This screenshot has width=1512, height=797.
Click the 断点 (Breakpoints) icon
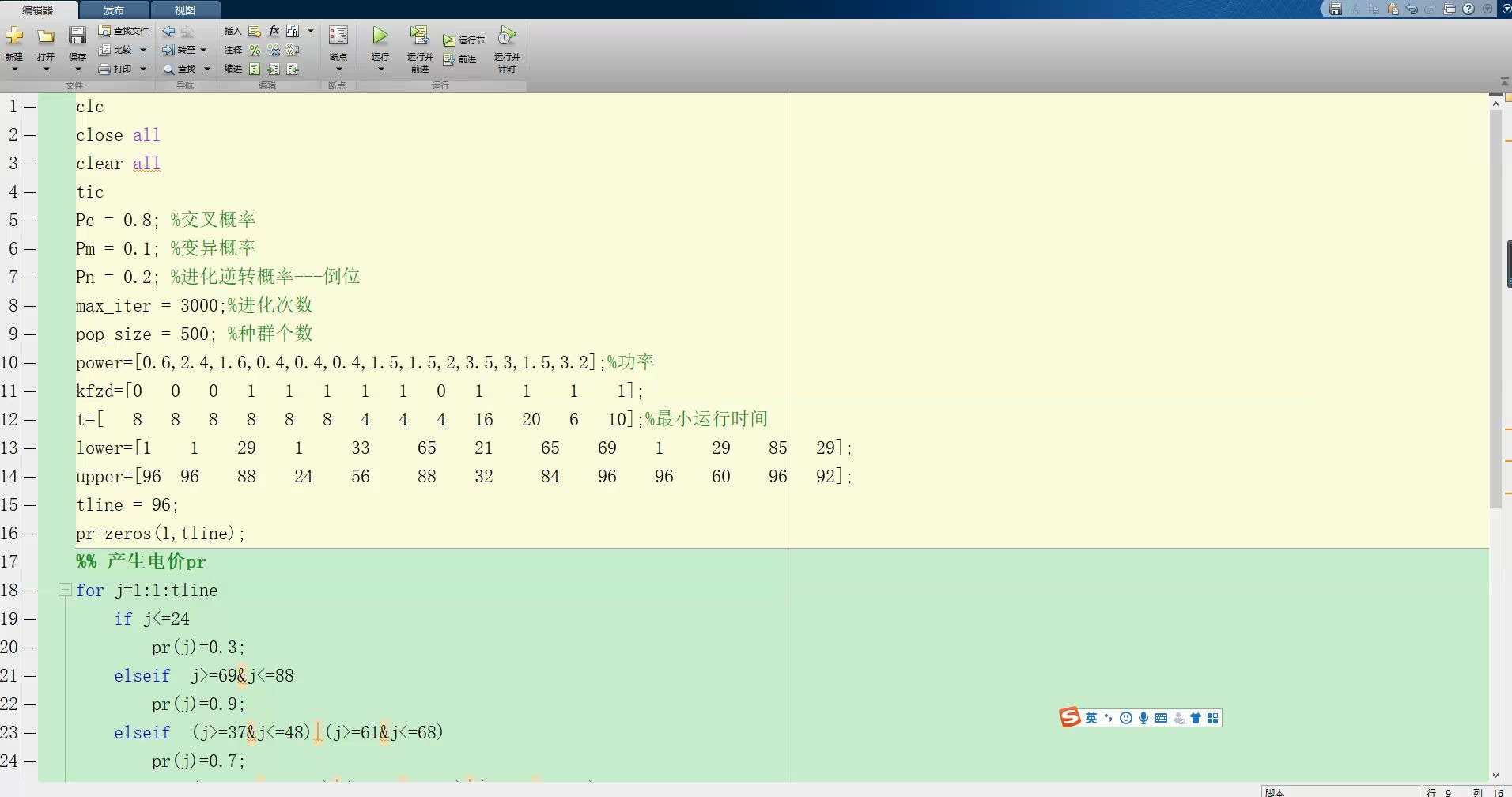338,36
